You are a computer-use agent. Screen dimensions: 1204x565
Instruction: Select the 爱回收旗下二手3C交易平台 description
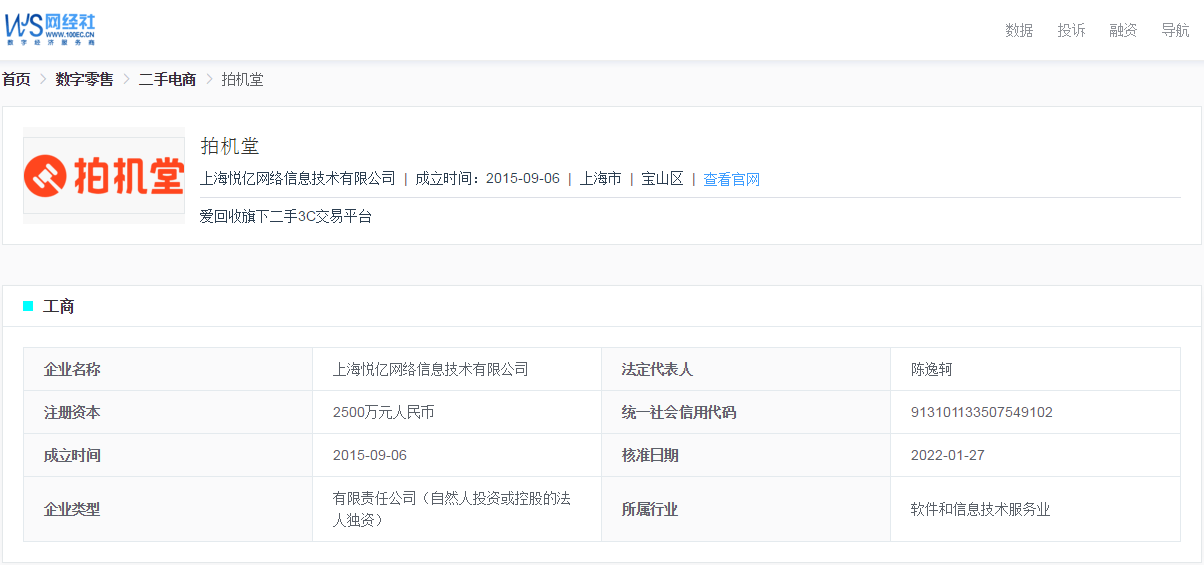click(x=286, y=216)
